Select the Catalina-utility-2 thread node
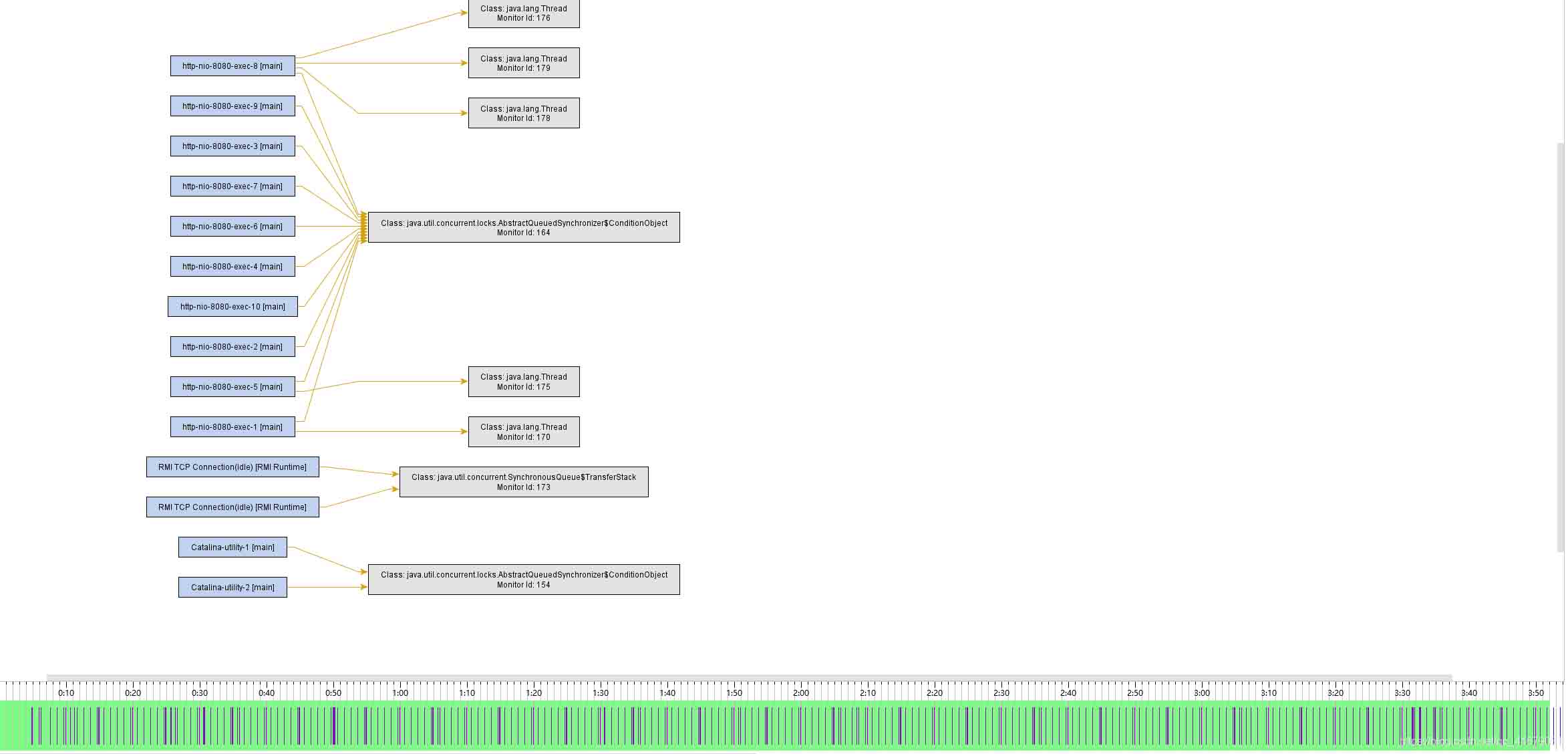Screen dimensions: 1568x754 232,588
